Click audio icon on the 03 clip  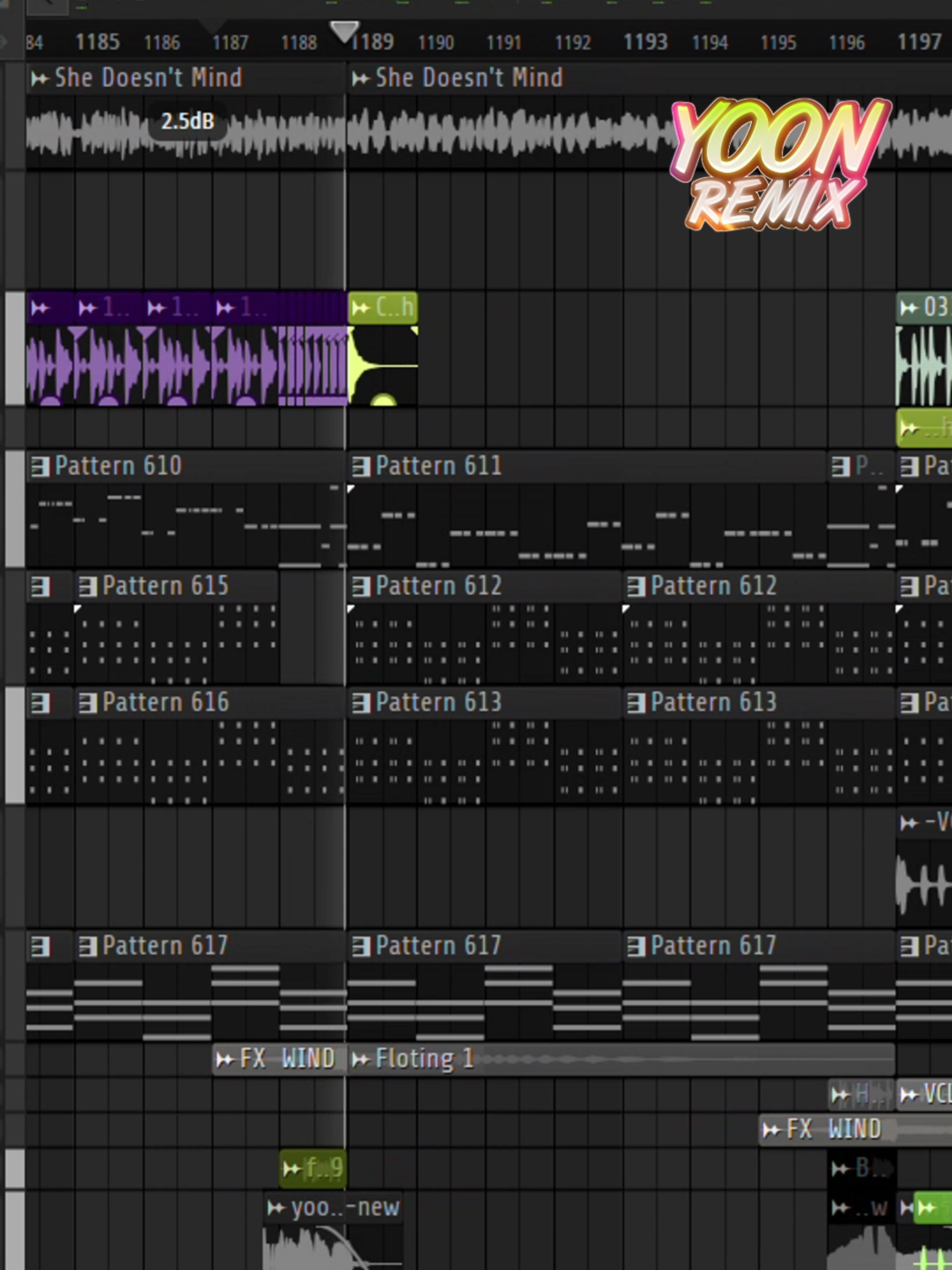click(909, 308)
